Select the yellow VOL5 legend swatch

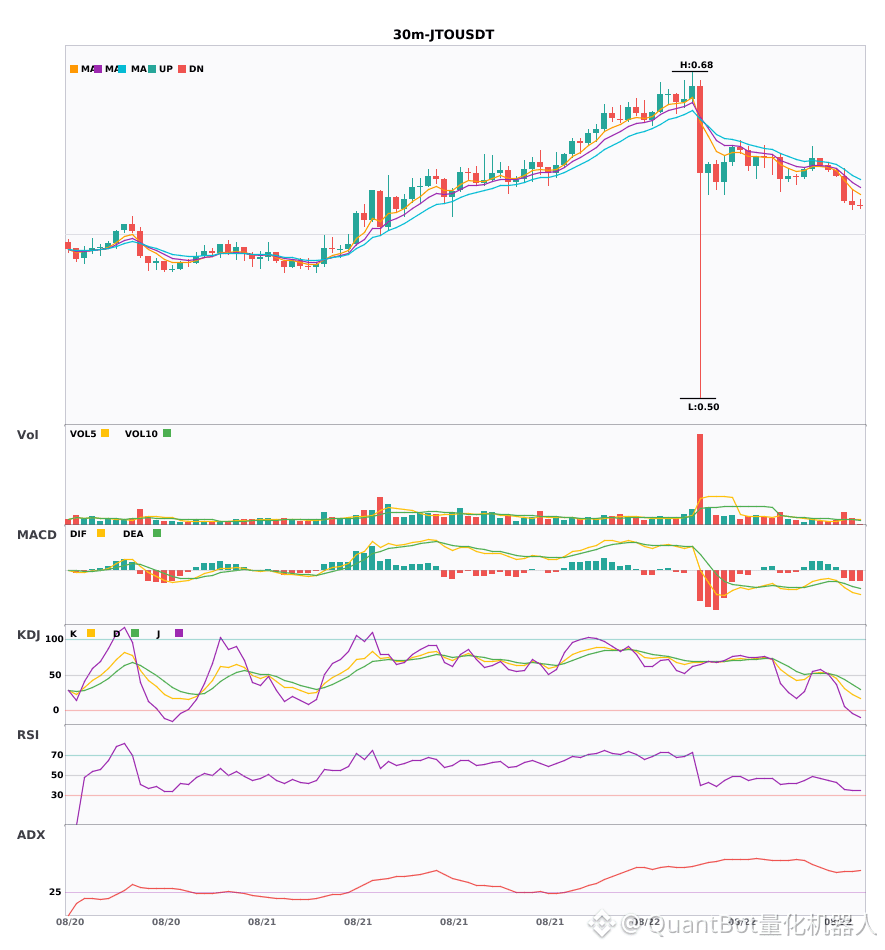click(105, 433)
